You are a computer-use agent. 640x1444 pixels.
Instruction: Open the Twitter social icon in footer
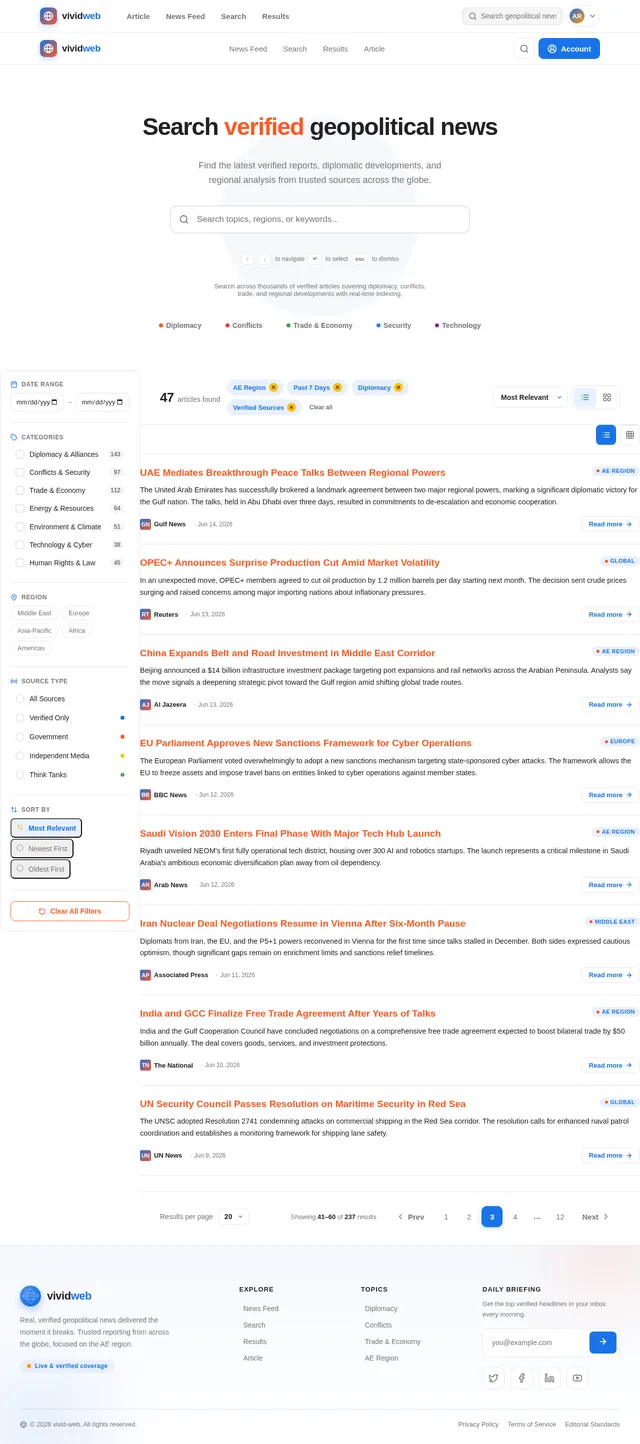pyautogui.click(x=493, y=1378)
